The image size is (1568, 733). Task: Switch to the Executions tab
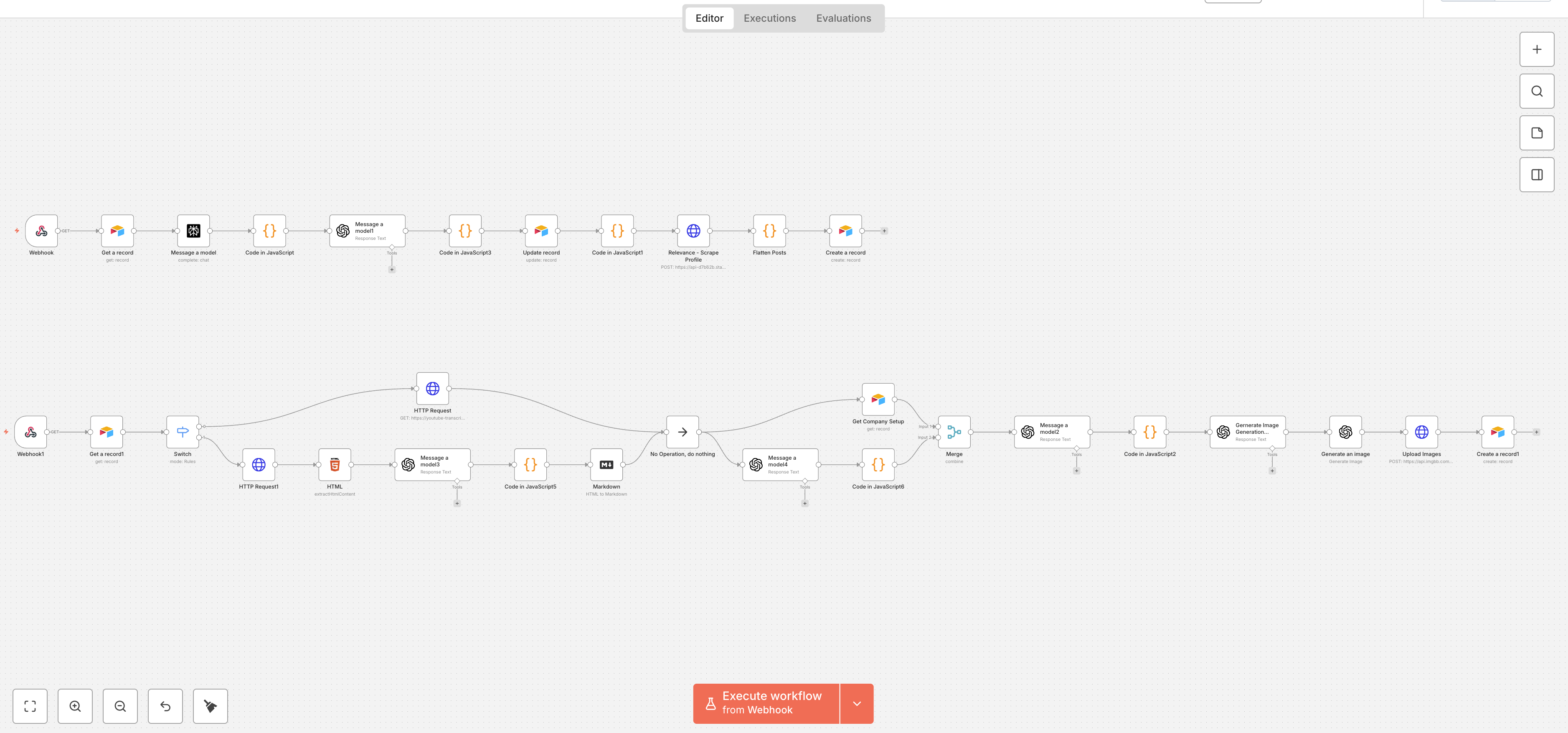click(769, 18)
